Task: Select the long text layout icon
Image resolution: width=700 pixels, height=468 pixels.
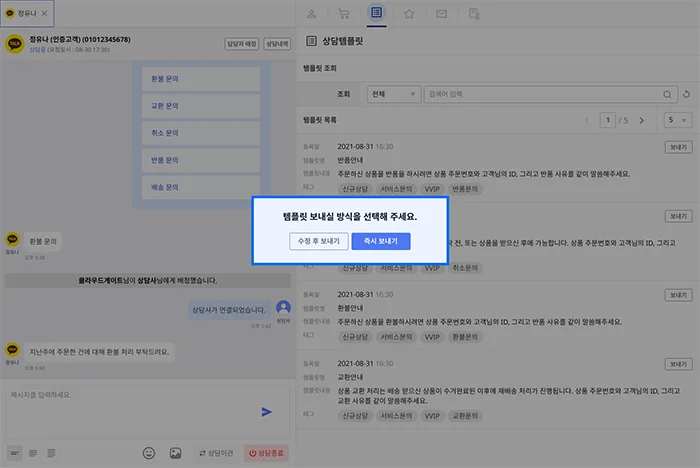Action: point(51,453)
